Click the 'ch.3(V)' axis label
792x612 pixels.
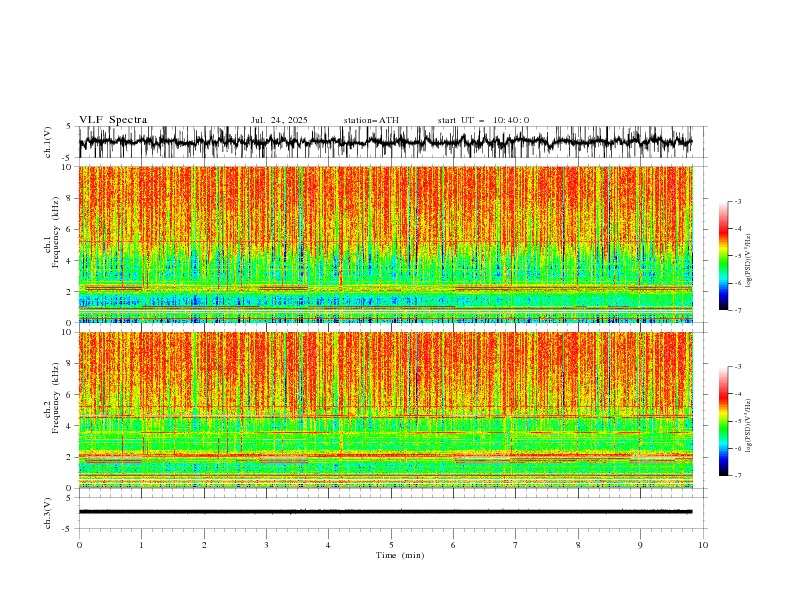[48, 513]
